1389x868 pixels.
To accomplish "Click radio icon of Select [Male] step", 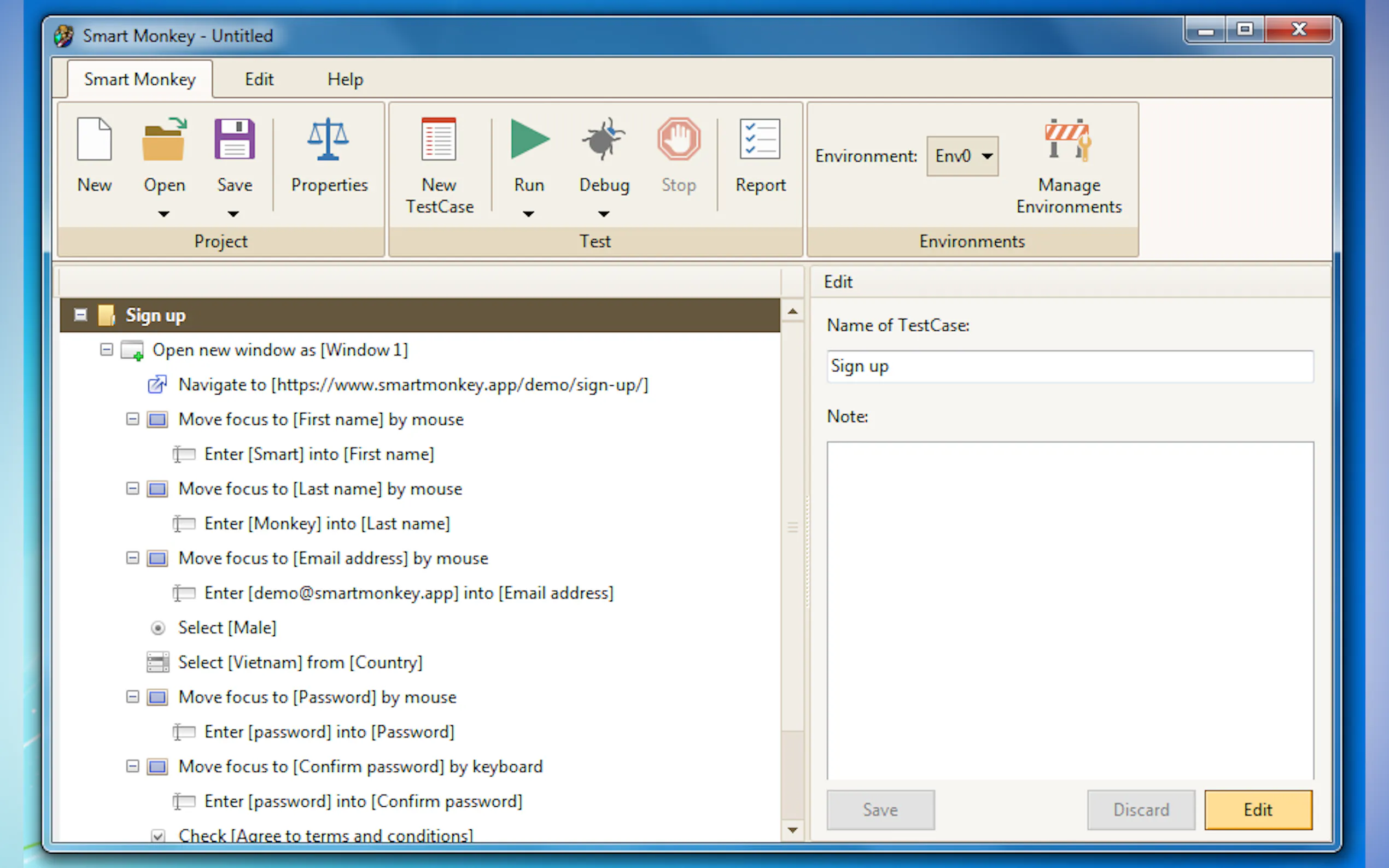I will [x=158, y=628].
